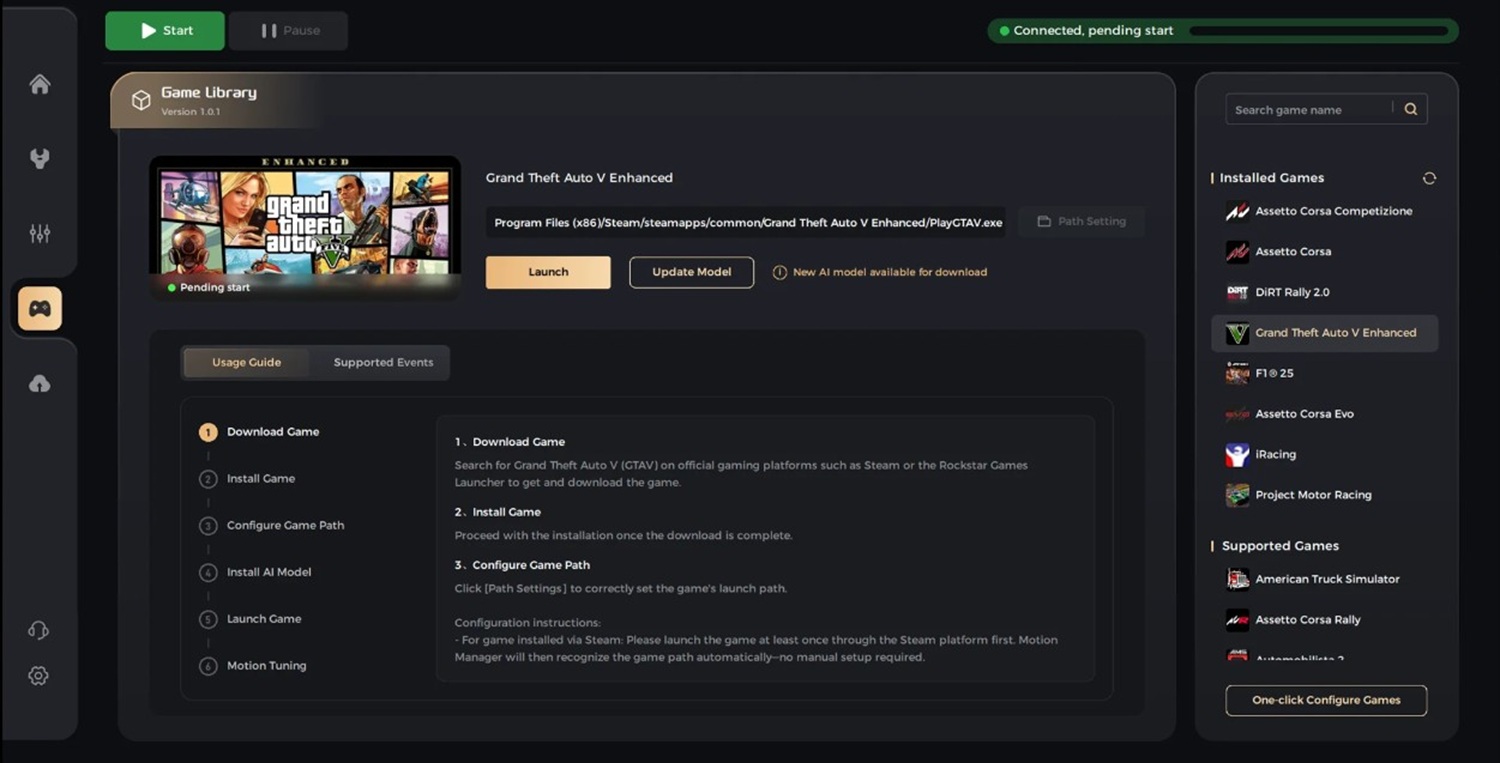The width and height of the screenshot is (1500, 763).
Task: Select the Motion Tuning step
Action: click(266, 666)
